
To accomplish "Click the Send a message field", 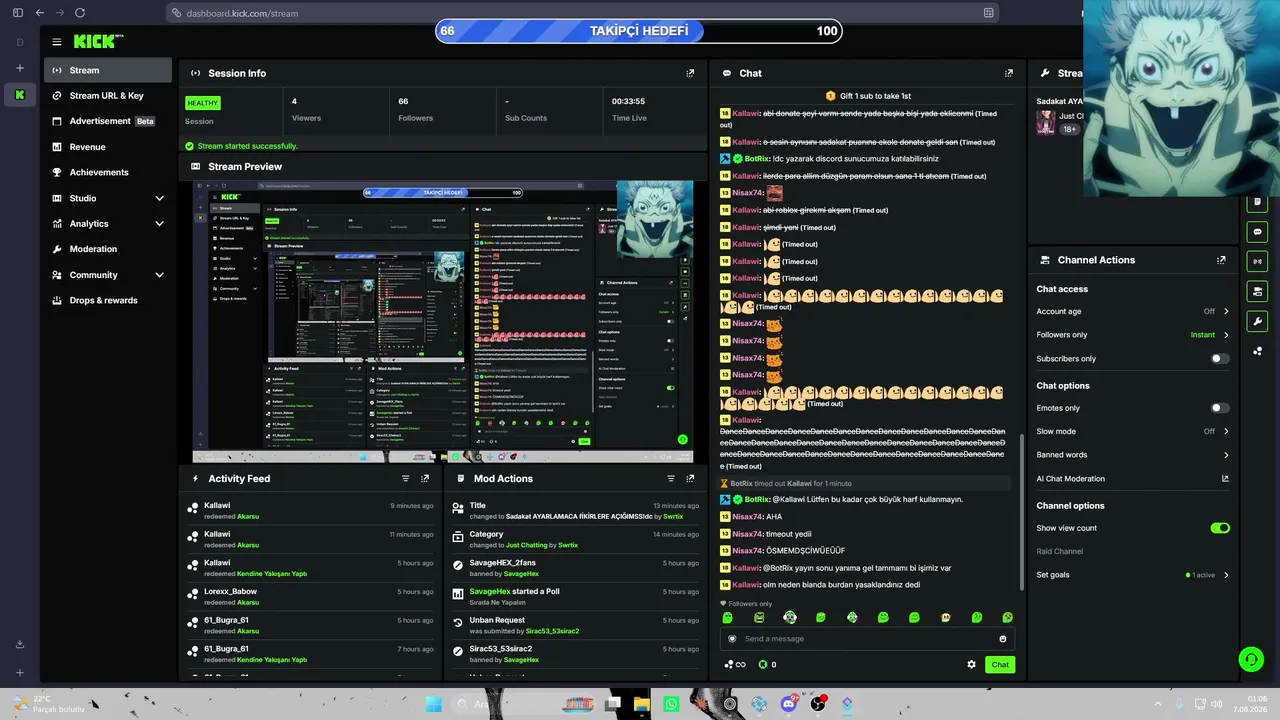I will [867, 639].
